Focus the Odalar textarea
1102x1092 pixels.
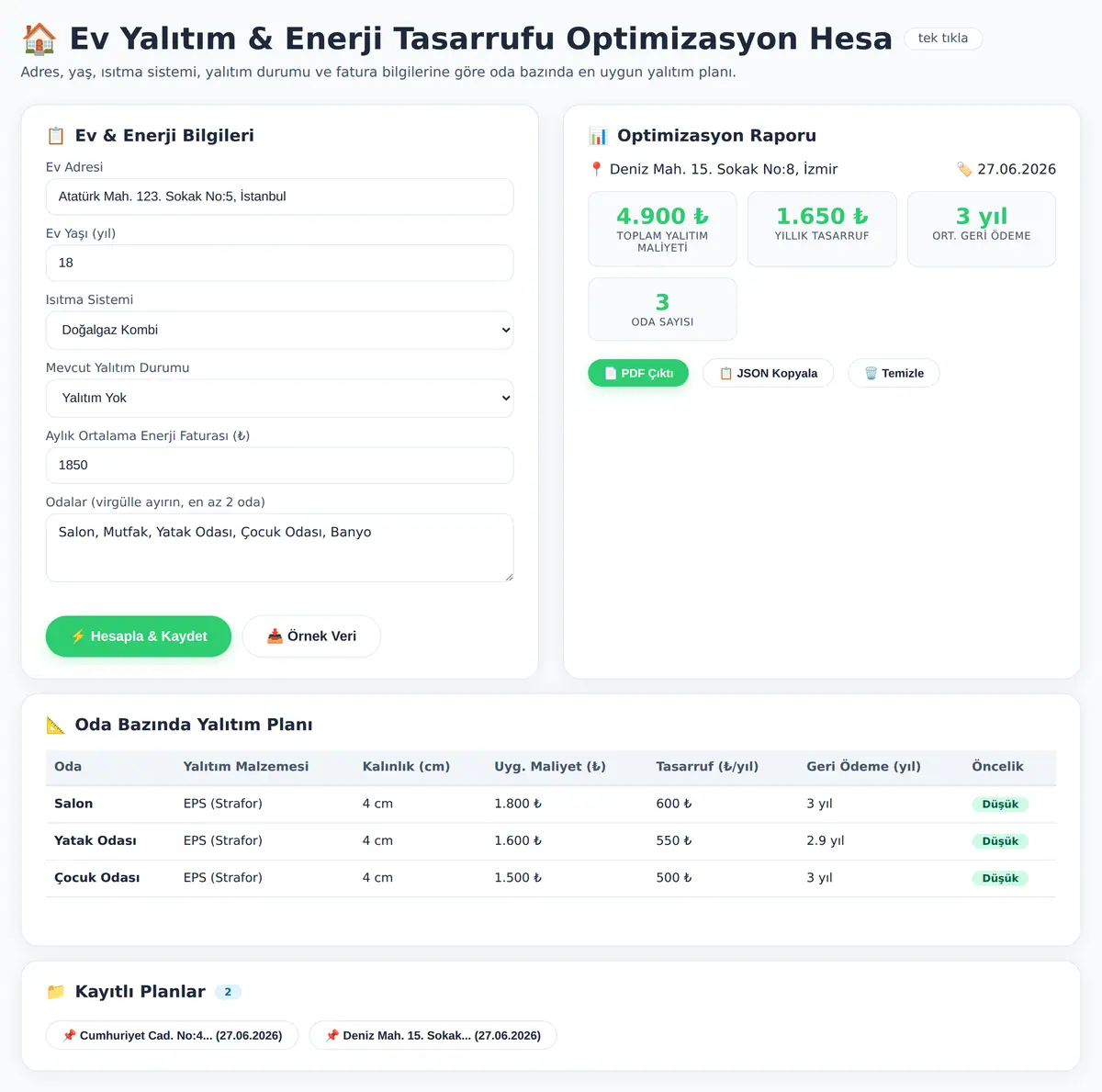pos(279,547)
